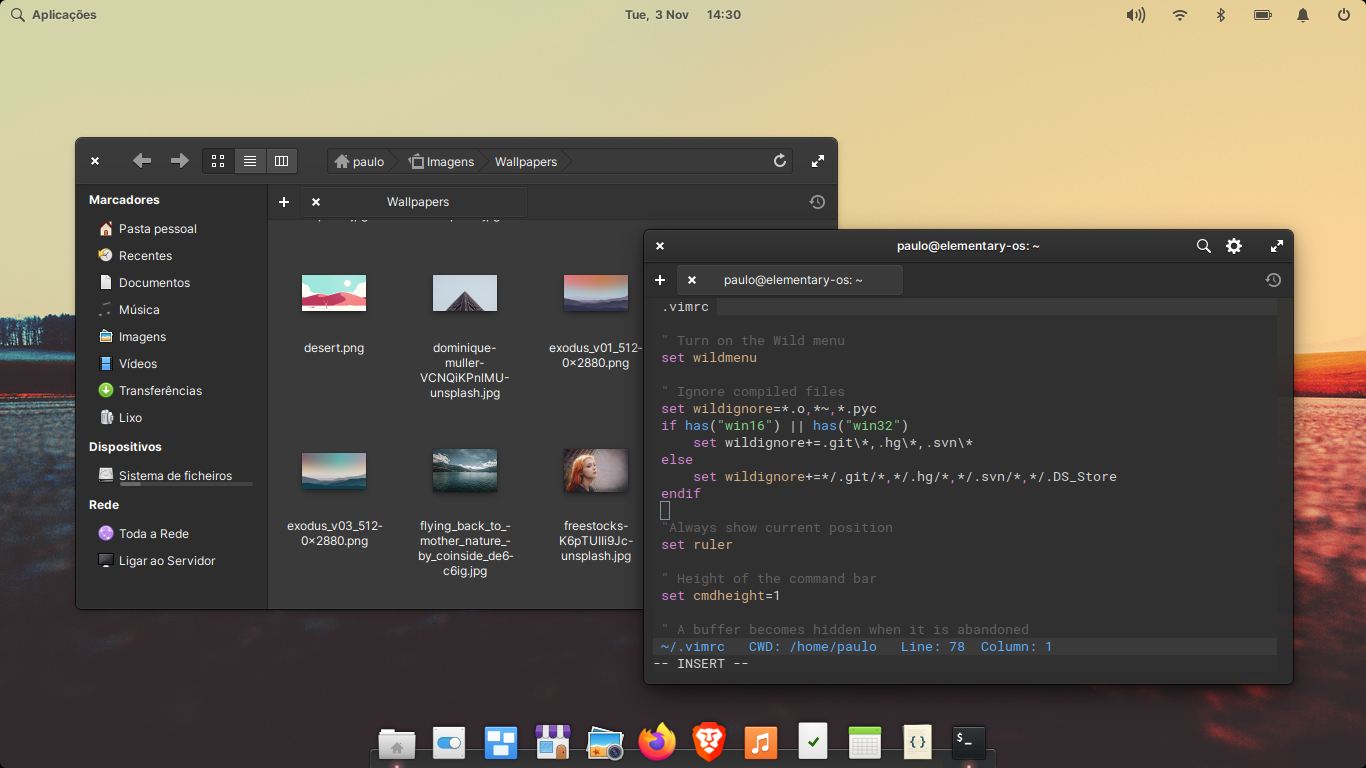
Task: Go to Imagens in the path bar
Action: [441, 161]
